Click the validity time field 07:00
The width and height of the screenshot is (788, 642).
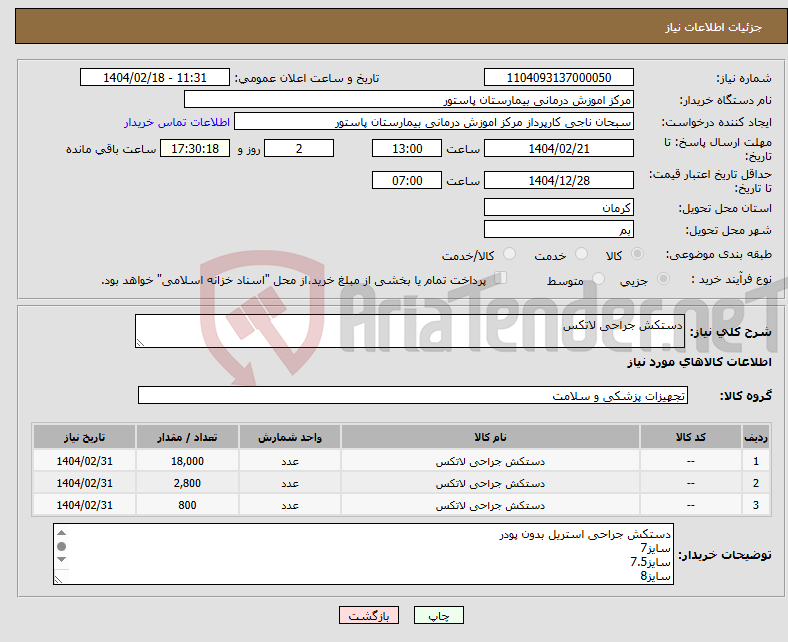pos(407,180)
